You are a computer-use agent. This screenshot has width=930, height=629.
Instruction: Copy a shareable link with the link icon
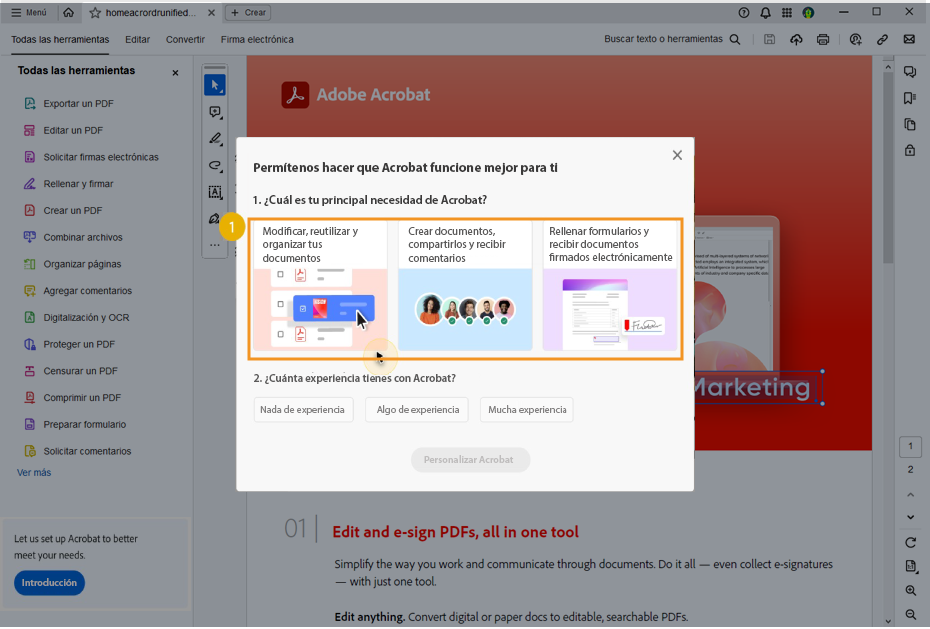click(880, 39)
